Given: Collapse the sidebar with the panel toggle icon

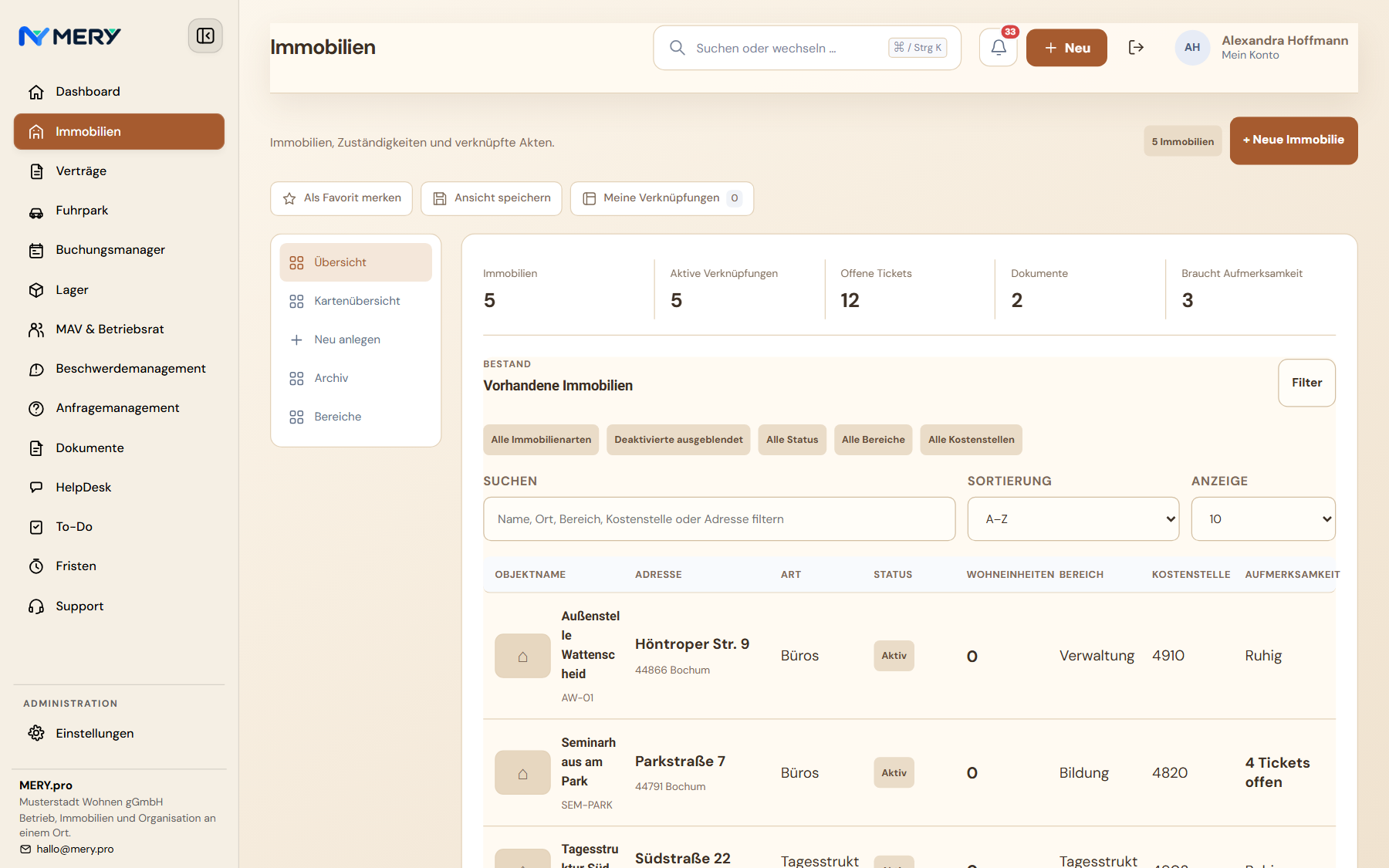Looking at the screenshot, I should coord(205,36).
